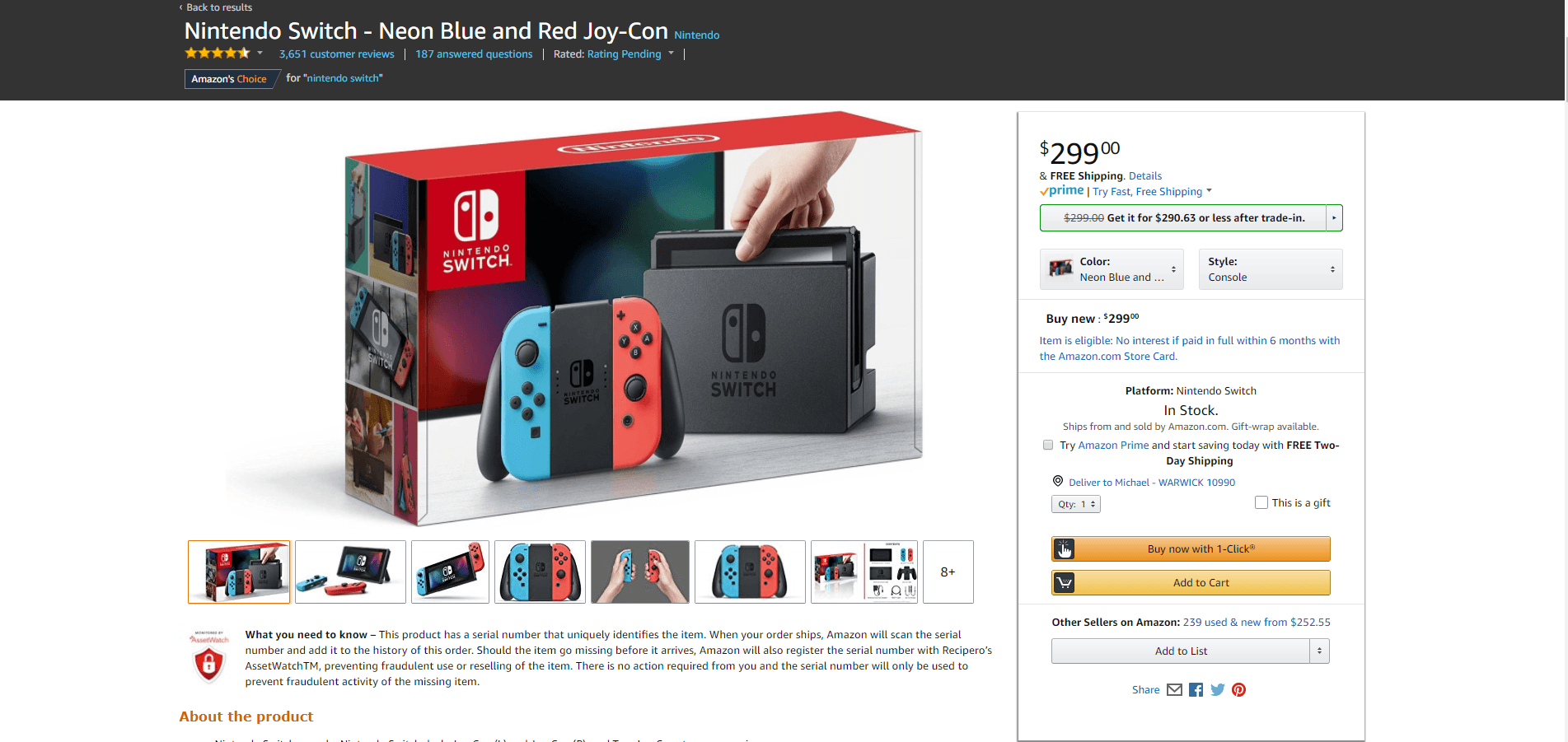Click the delivery location pin icon

[1058, 482]
